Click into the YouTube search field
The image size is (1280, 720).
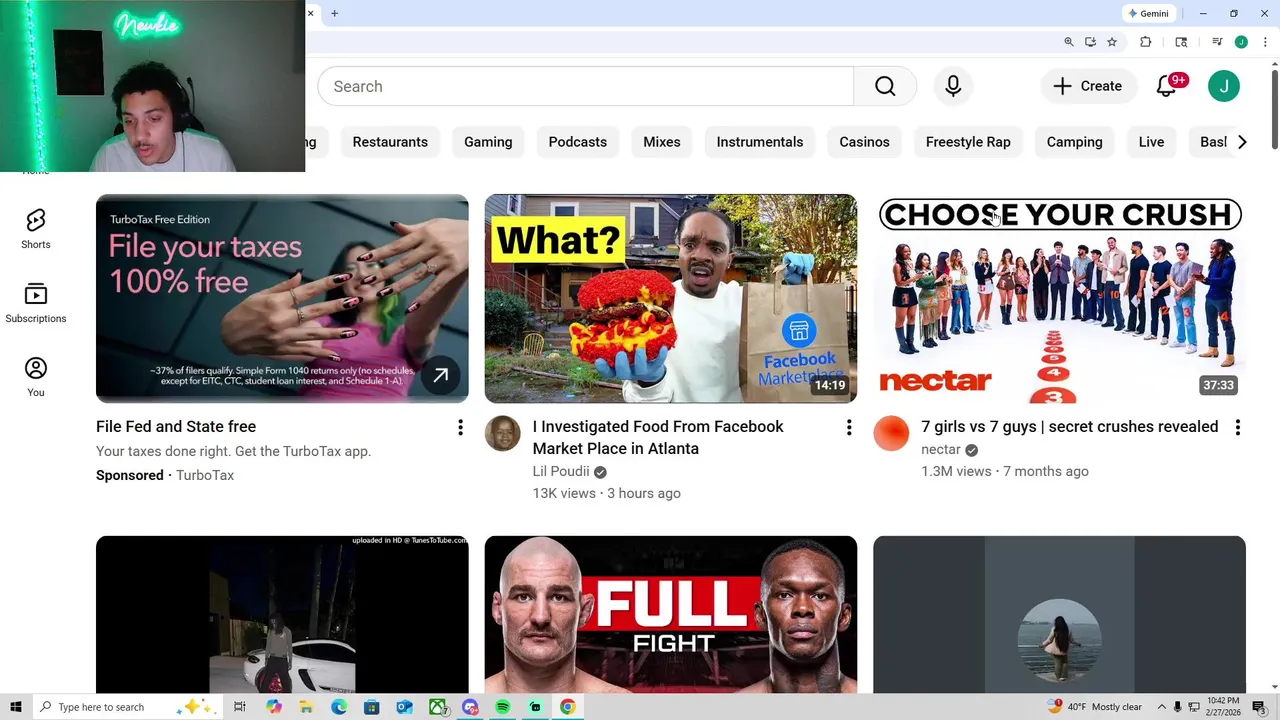586,86
